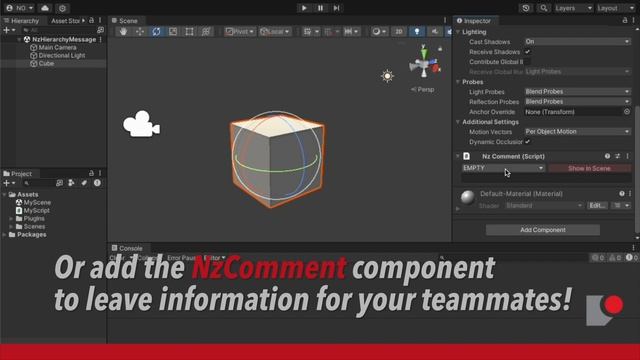Open Nz Comment preset settings icon
The width and height of the screenshot is (640, 360).
coord(618,156)
